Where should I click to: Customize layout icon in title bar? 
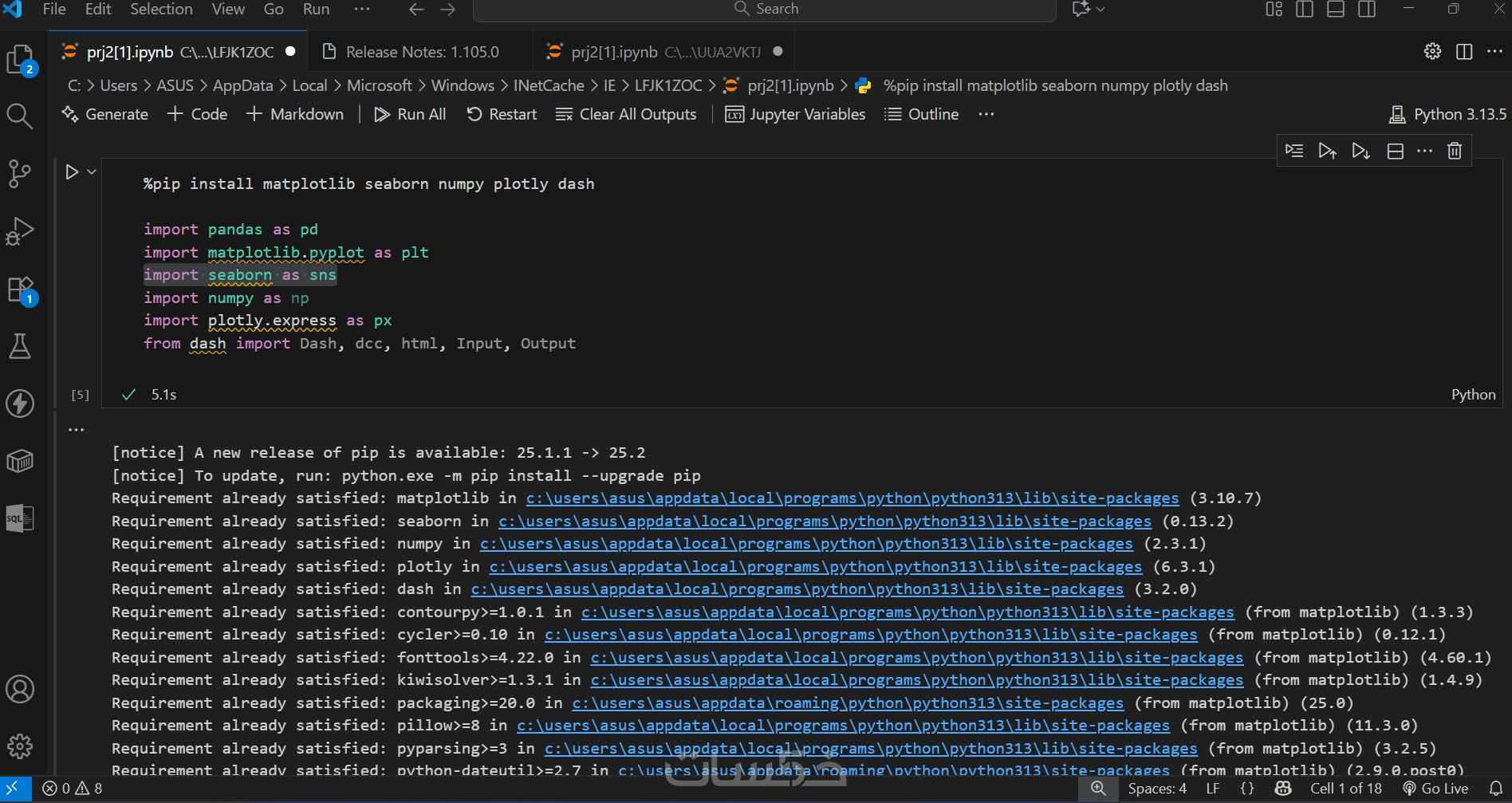pyautogui.click(x=1274, y=9)
